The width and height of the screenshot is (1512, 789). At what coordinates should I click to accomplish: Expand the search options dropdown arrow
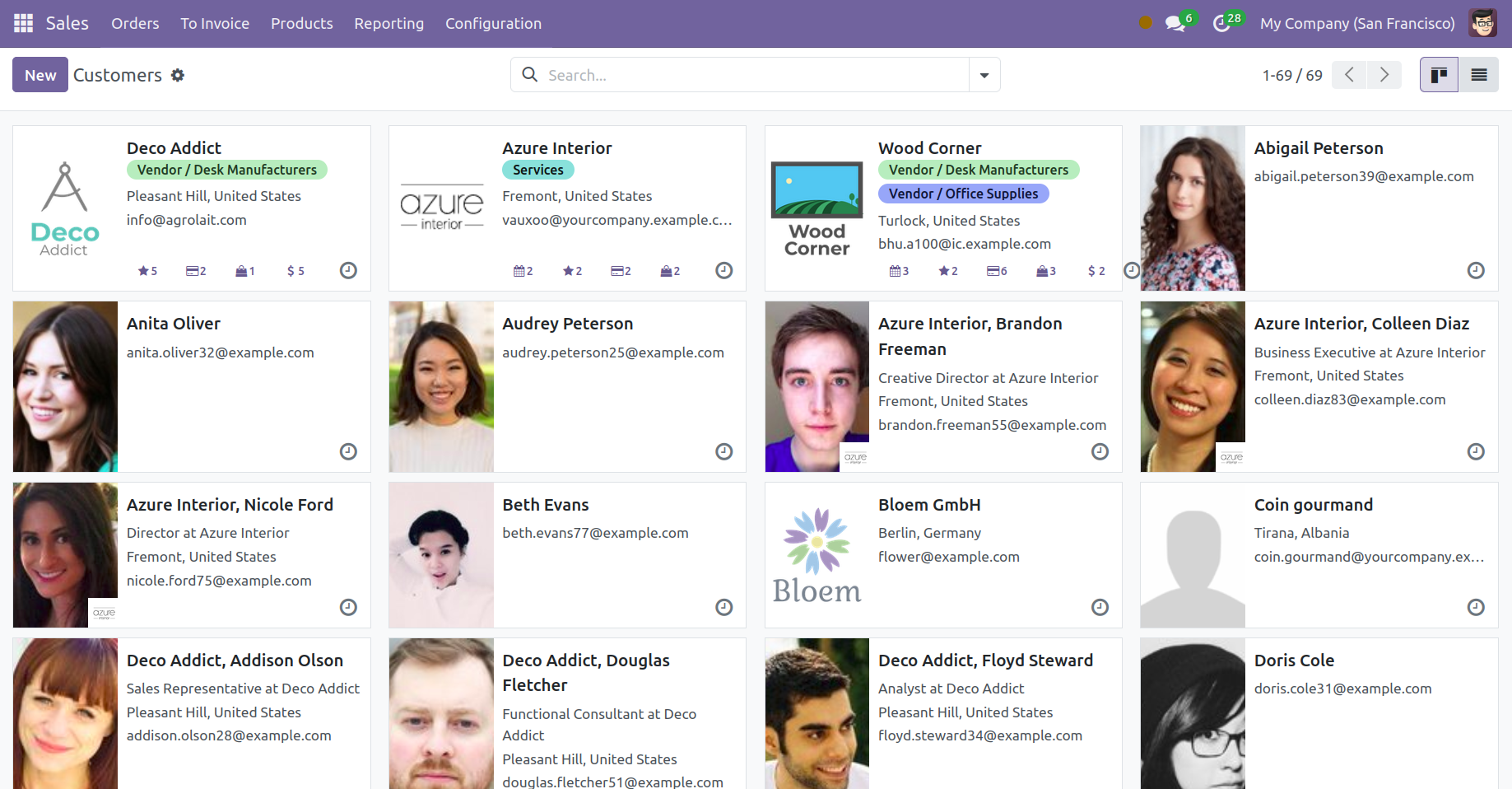(984, 75)
